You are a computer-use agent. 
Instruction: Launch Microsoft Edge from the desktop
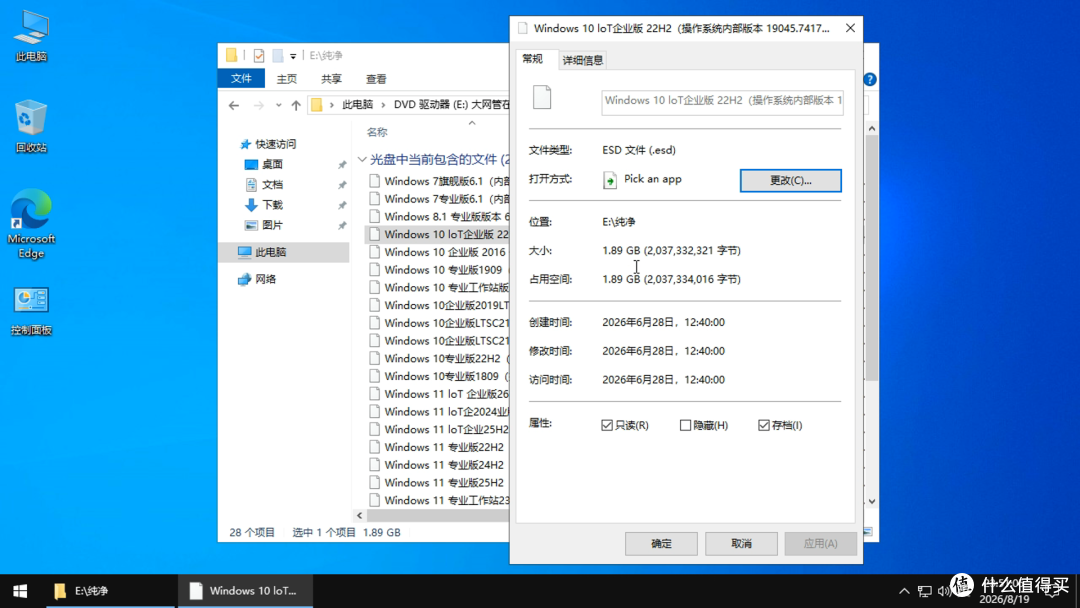31,224
